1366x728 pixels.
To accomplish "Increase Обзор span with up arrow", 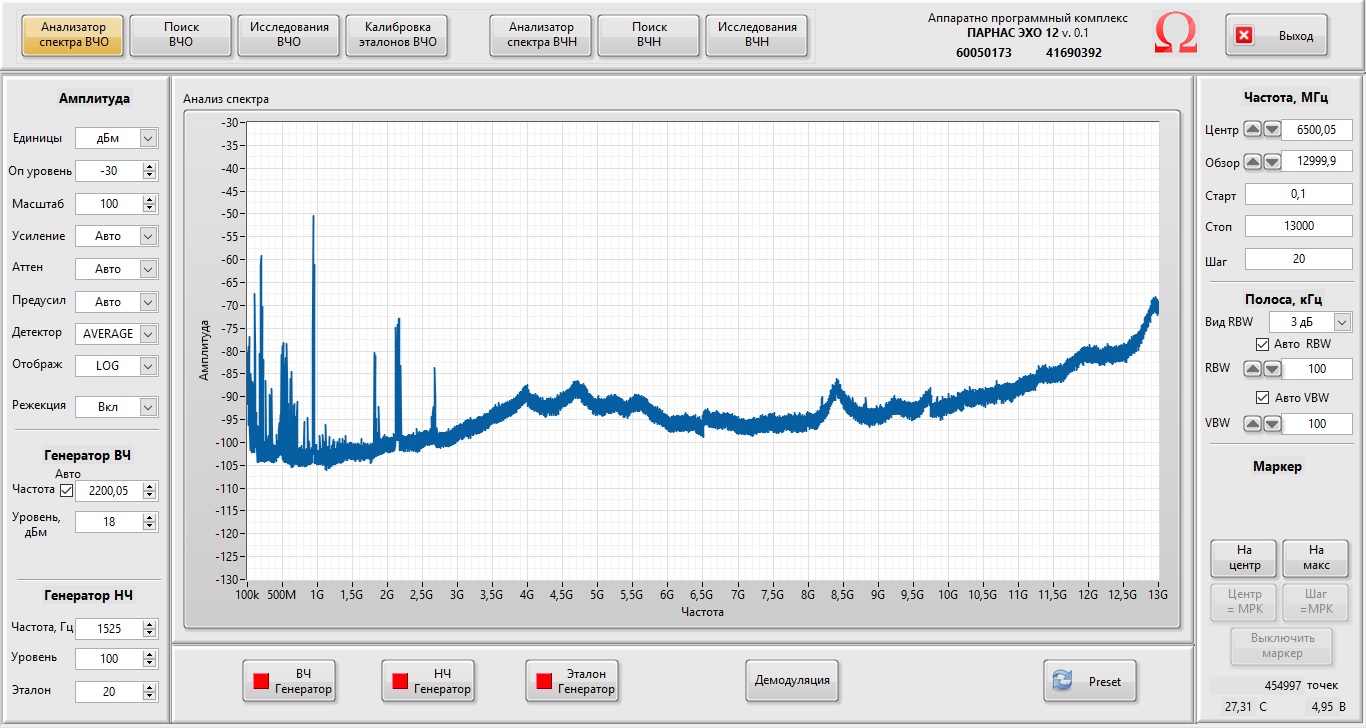I will pyautogui.click(x=1253, y=162).
